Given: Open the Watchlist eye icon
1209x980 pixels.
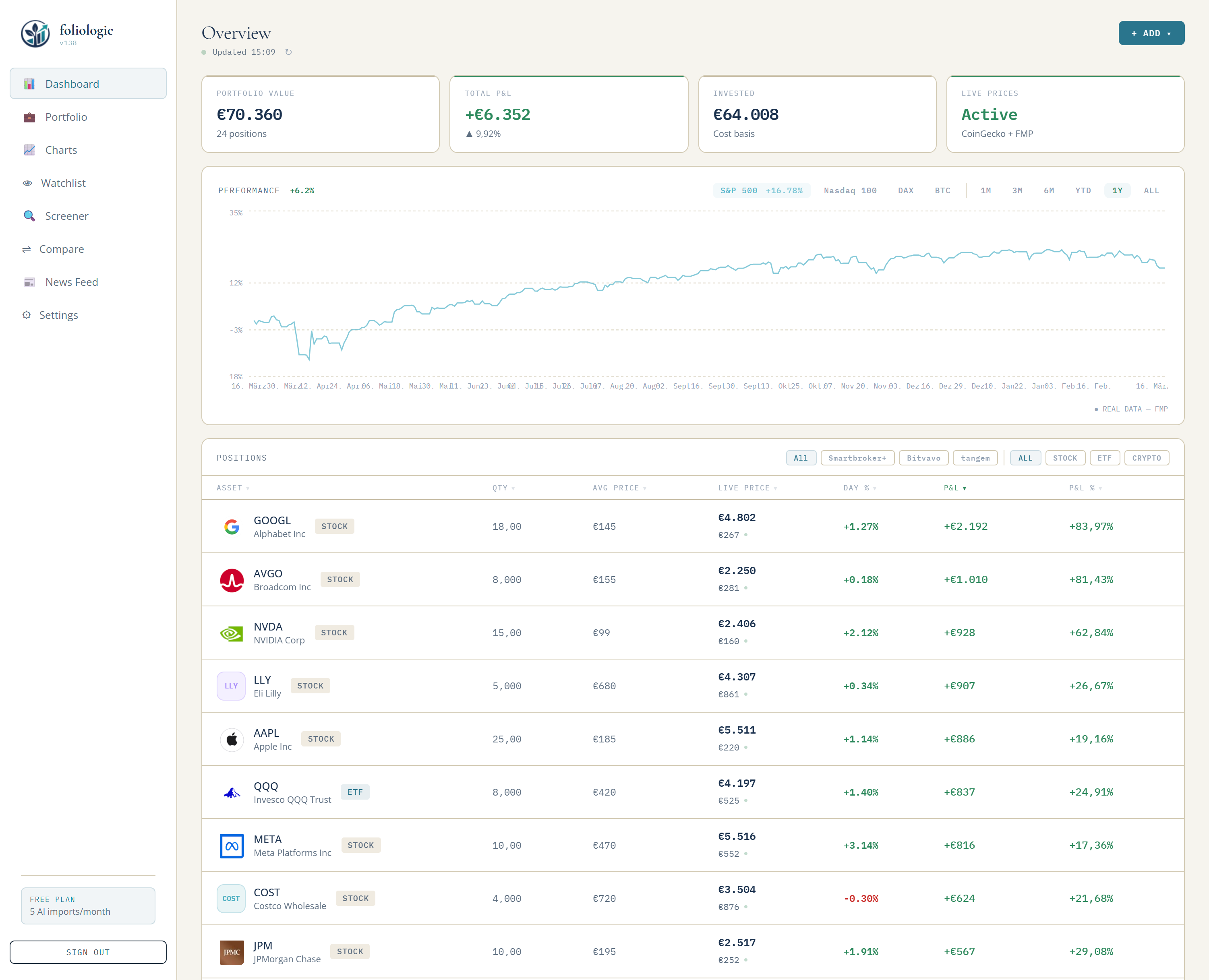Looking at the screenshot, I should pyautogui.click(x=27, y=182).
